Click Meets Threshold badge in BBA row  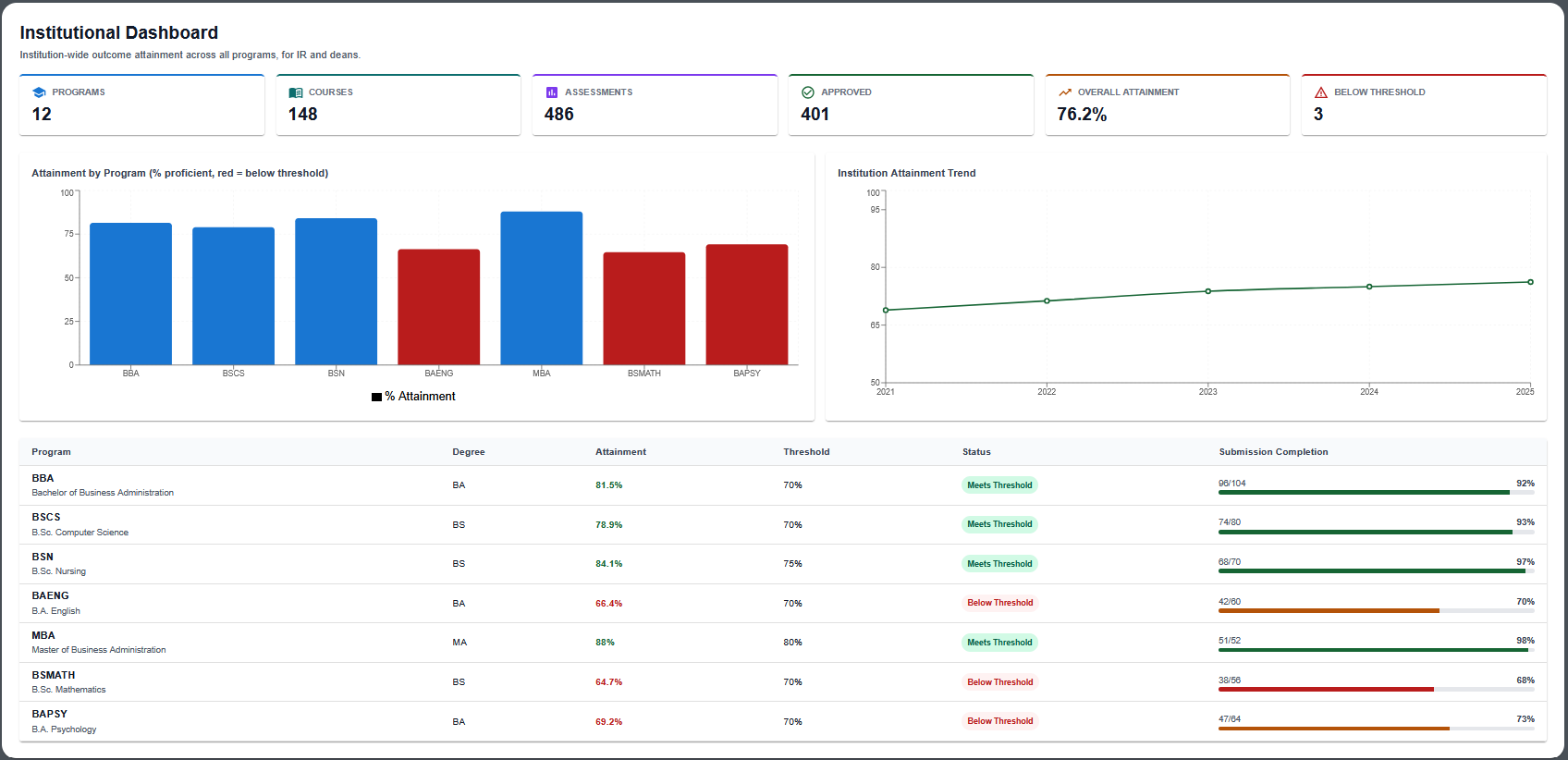pyautogui.click(x=999, y=485)
